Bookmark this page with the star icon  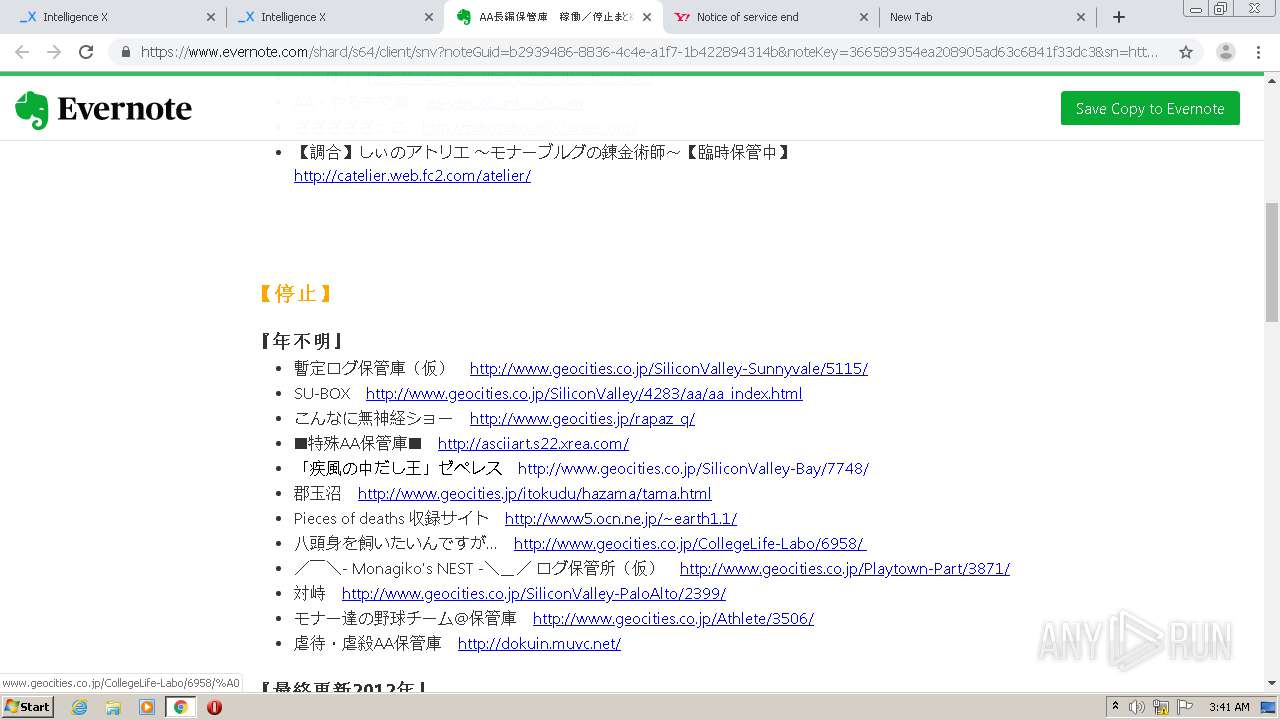pos(1186,52)
